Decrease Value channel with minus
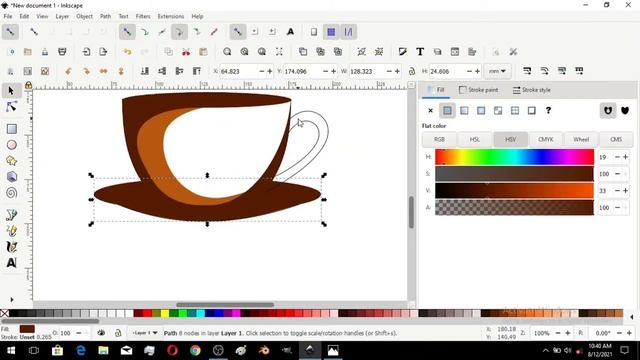This screenshot has width=640, height=360. (617, 191)
